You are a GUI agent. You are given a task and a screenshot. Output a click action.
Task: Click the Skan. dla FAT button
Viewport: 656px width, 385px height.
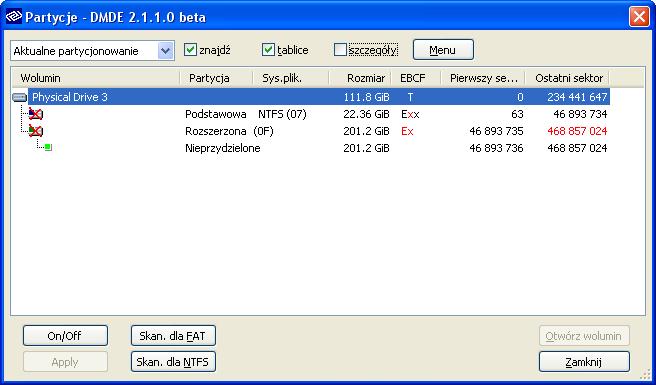click(173, 336)
